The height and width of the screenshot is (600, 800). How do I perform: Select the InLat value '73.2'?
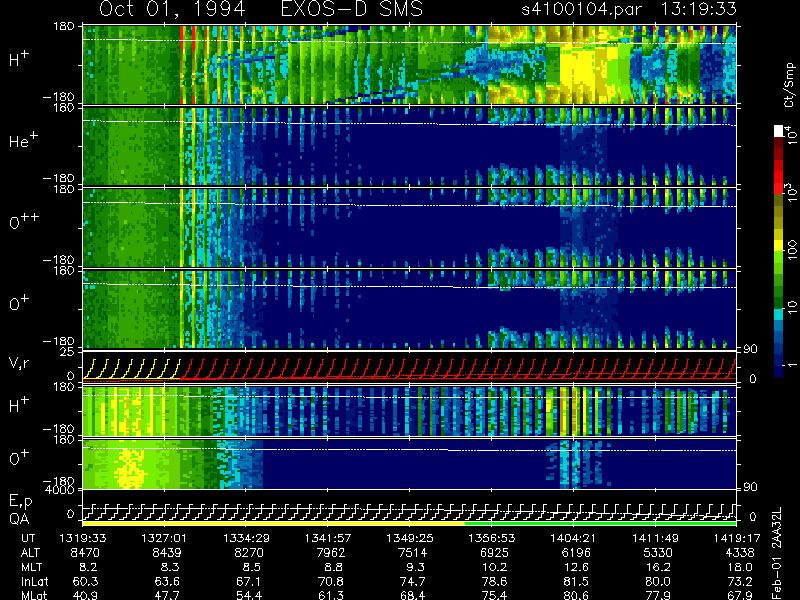pos(740,581)
